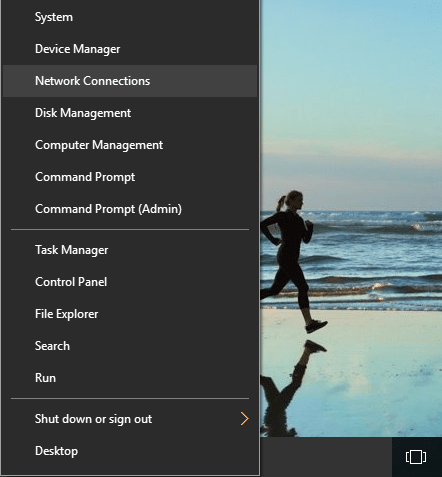Open Disk Management

click(x=130, y=113)
